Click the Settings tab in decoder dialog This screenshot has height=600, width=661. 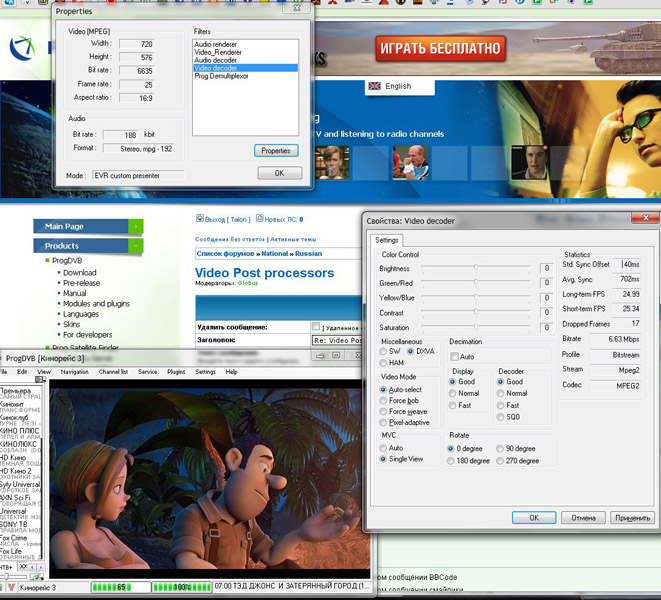pos(386,240)
